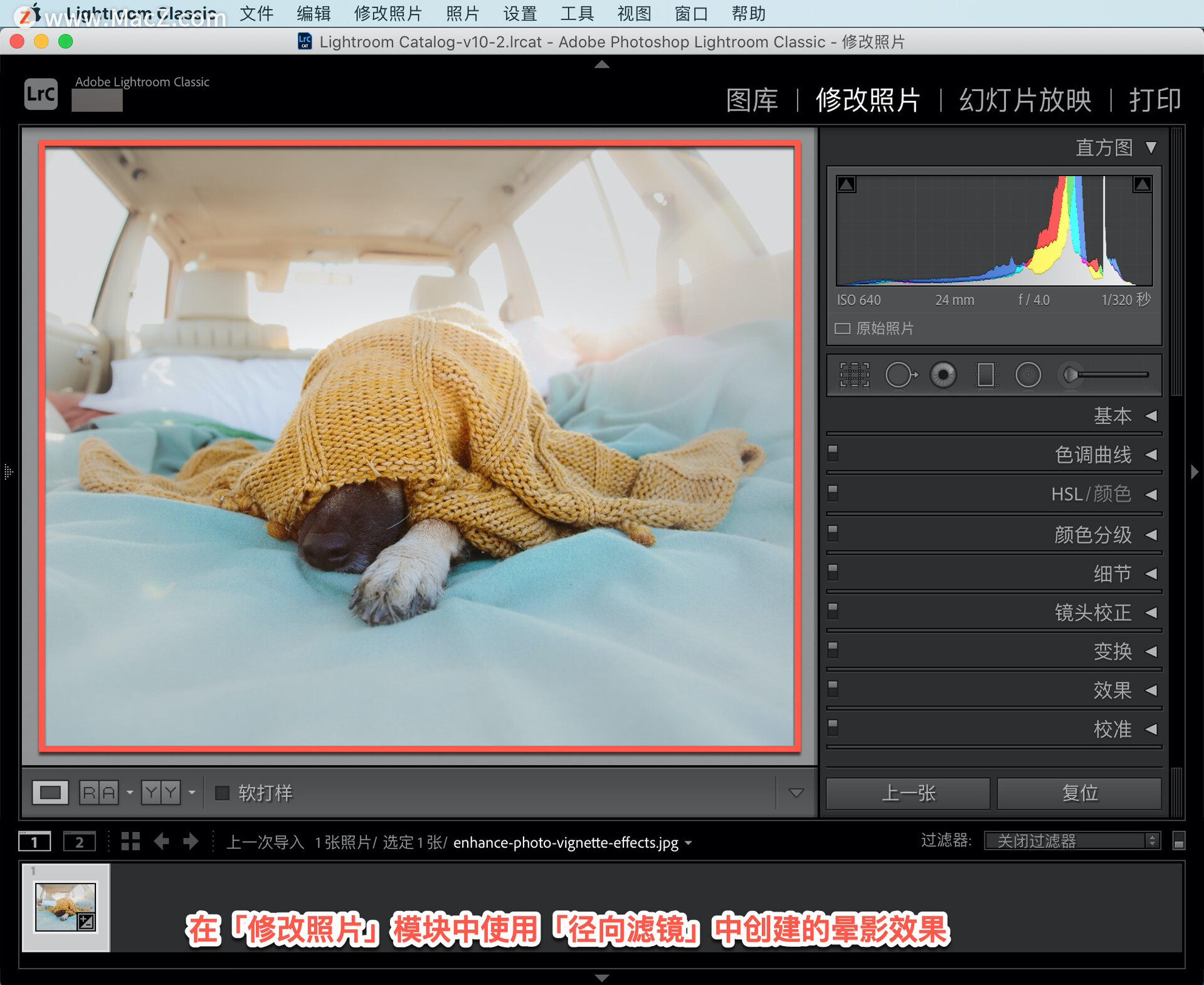Click the 复位 reset button

click(x=1079, y=793)
